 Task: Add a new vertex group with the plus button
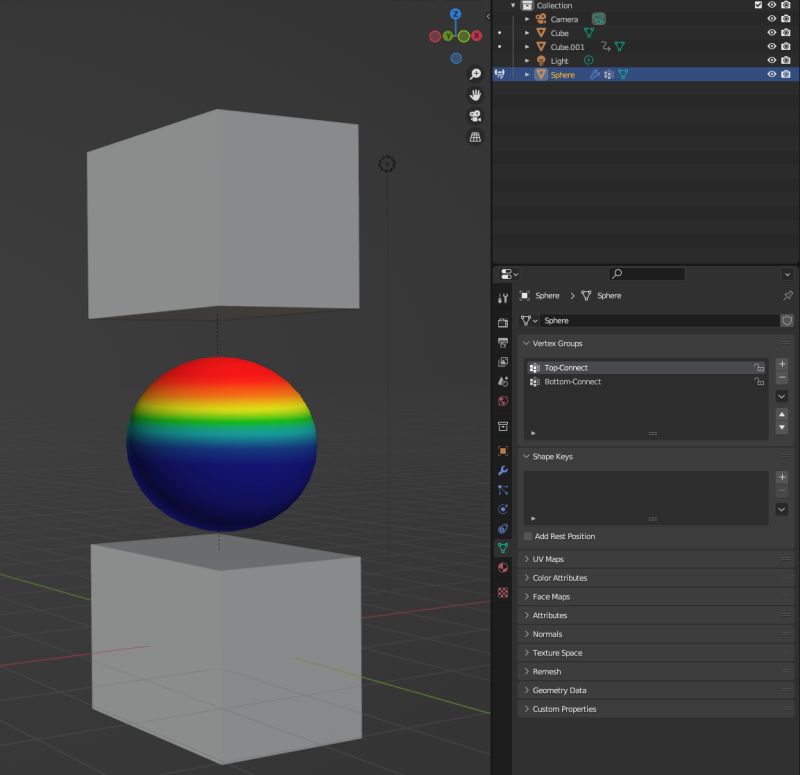tap(782, 364)
